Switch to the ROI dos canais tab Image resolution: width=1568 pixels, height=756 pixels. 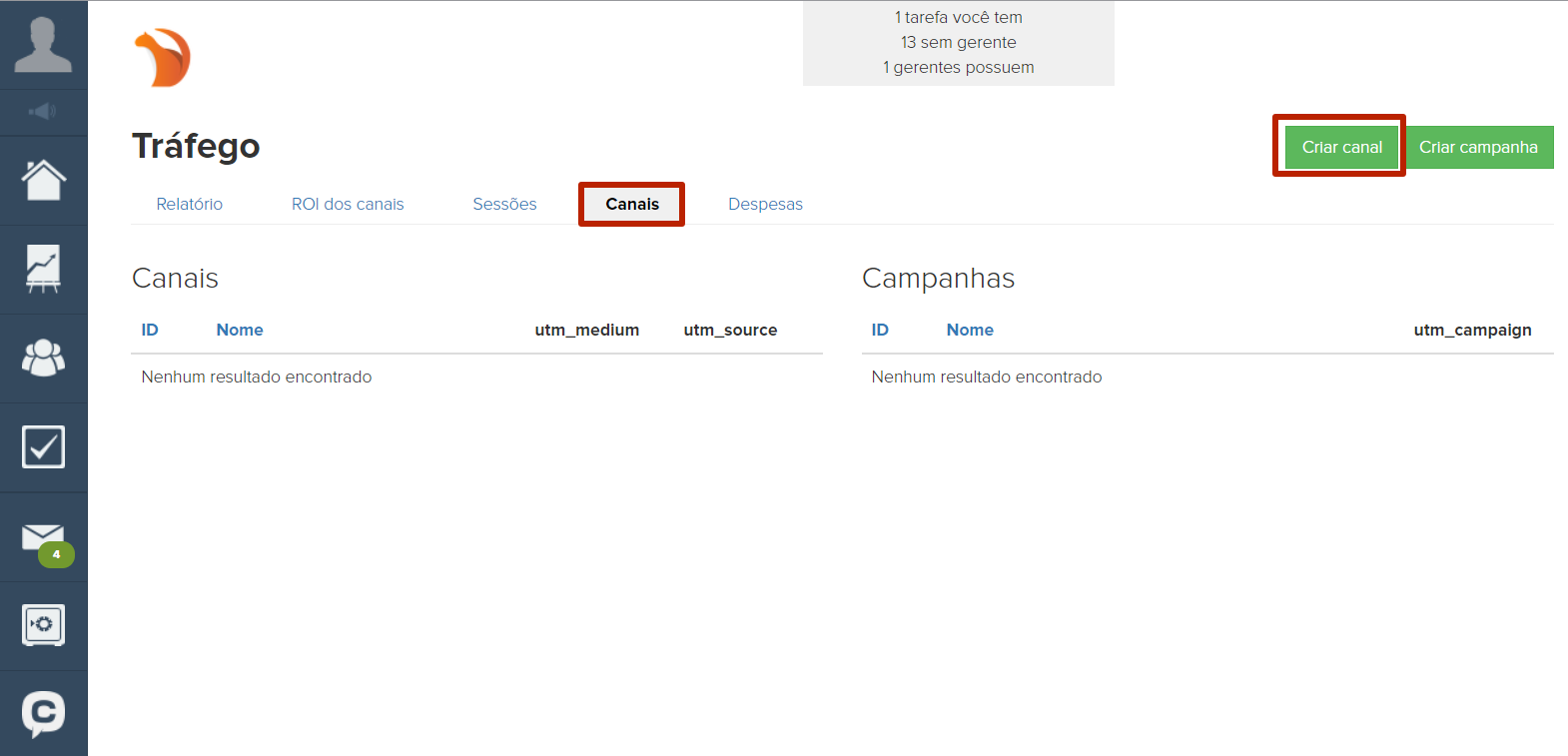point(348,204)
